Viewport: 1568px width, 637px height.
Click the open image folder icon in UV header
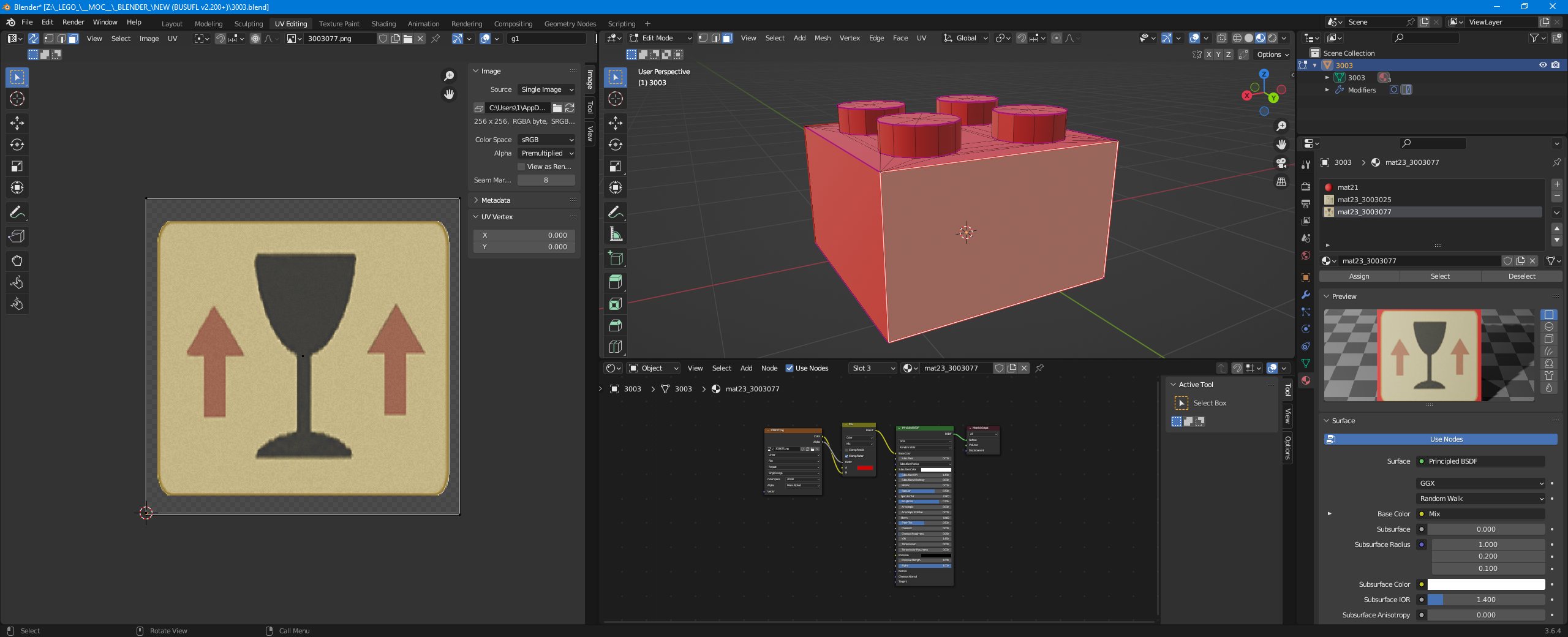point(408,39)
